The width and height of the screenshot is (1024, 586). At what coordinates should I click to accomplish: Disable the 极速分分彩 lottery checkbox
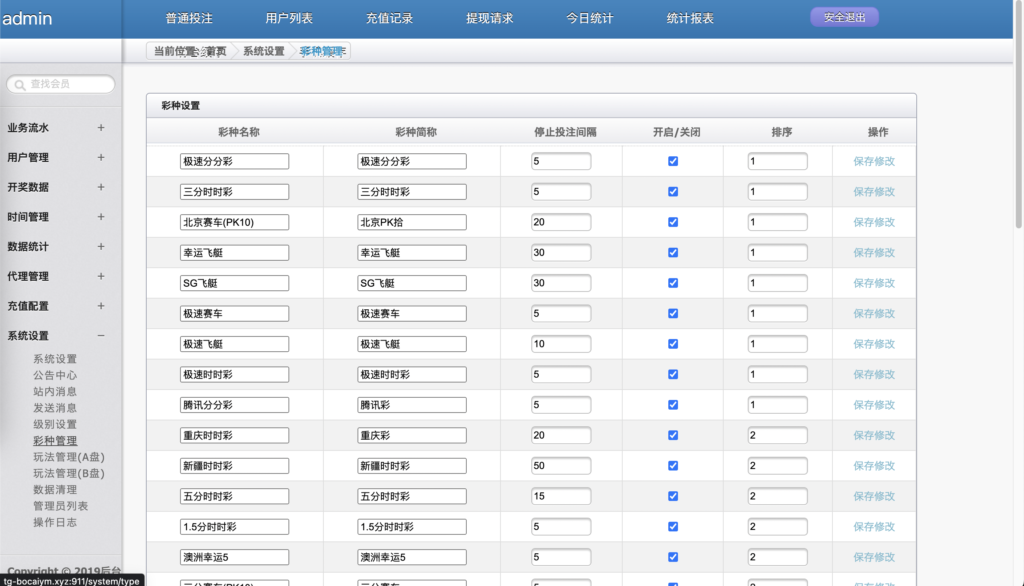point(673,161)
